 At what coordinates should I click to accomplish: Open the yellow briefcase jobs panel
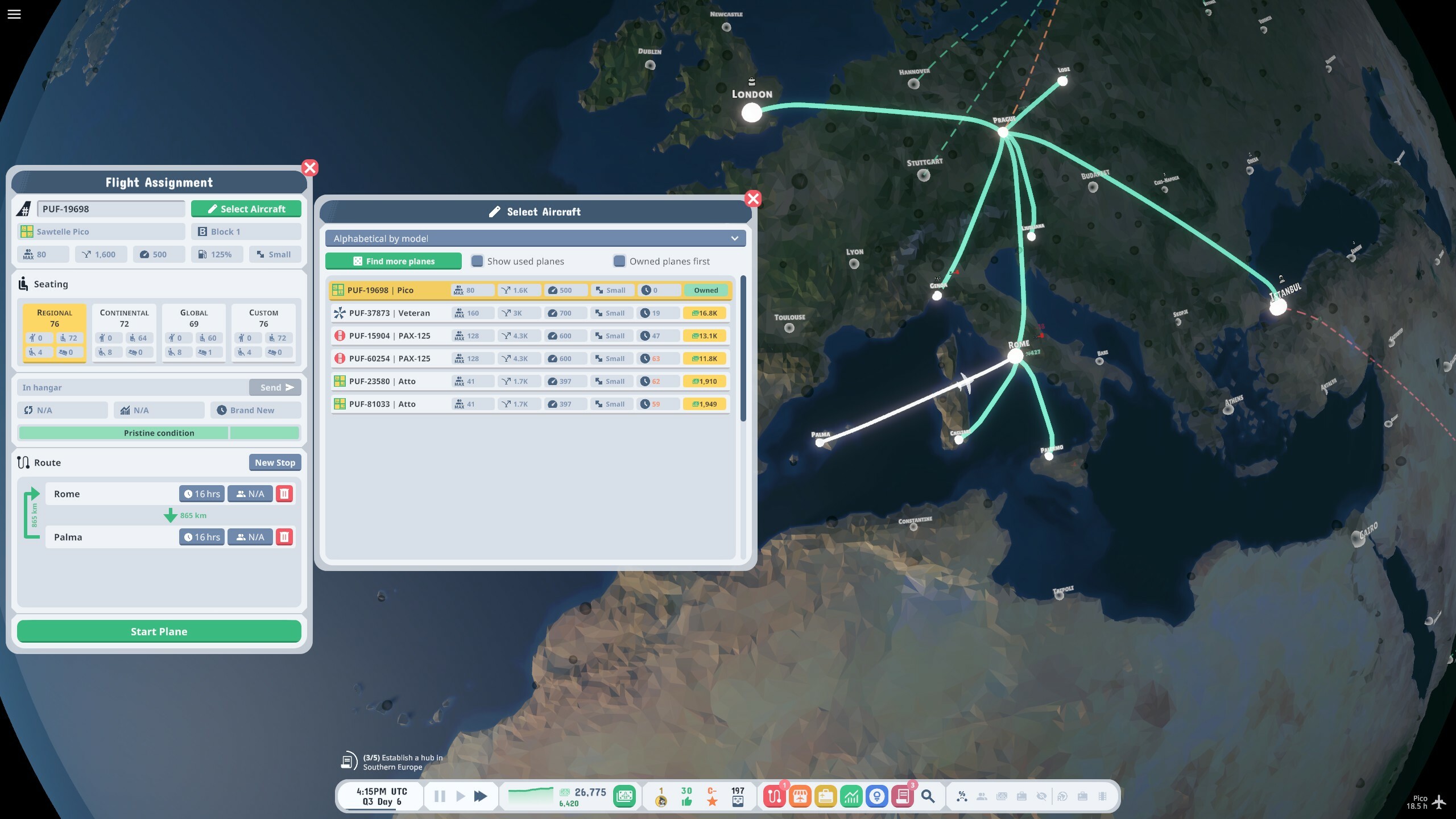[826, 796]
